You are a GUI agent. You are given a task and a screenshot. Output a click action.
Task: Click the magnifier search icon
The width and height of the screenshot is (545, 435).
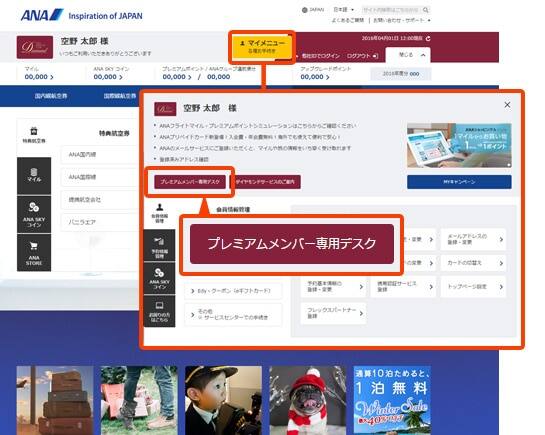point(426,10)
